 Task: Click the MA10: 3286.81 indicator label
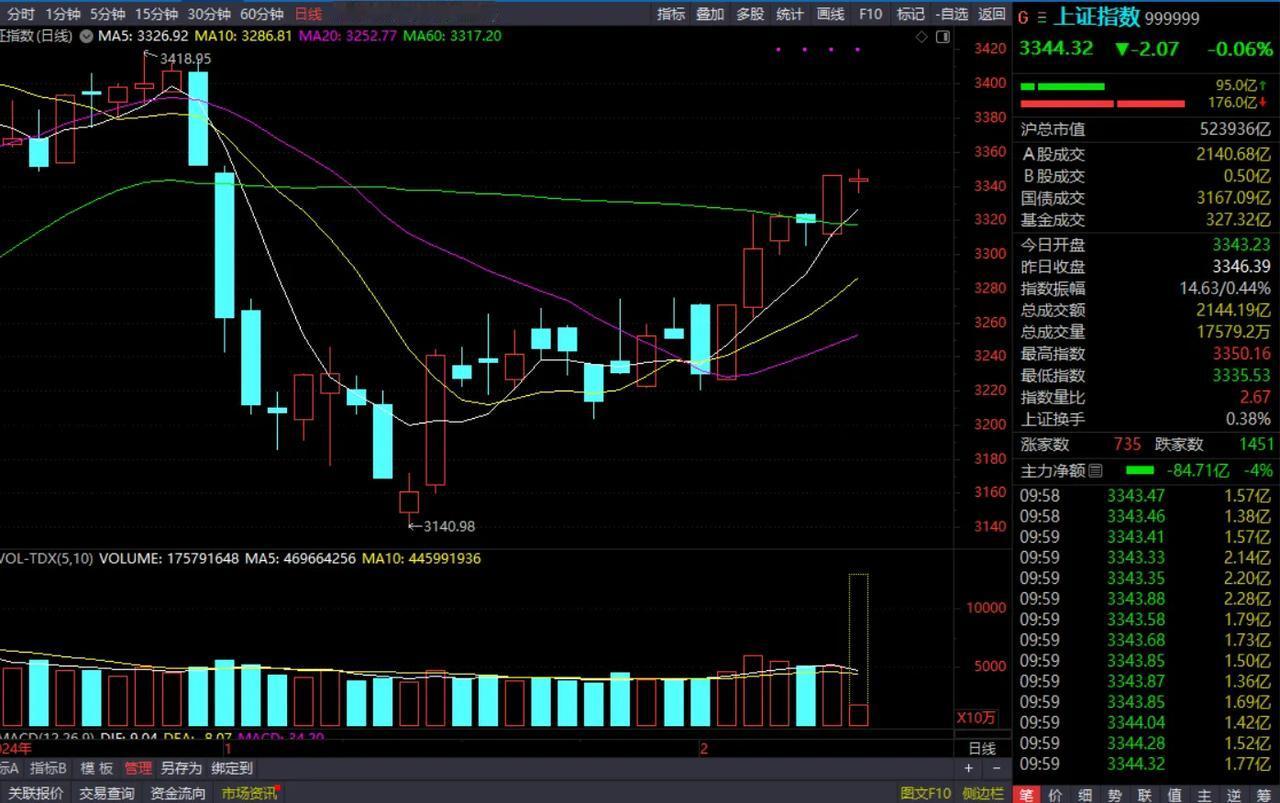243,36
